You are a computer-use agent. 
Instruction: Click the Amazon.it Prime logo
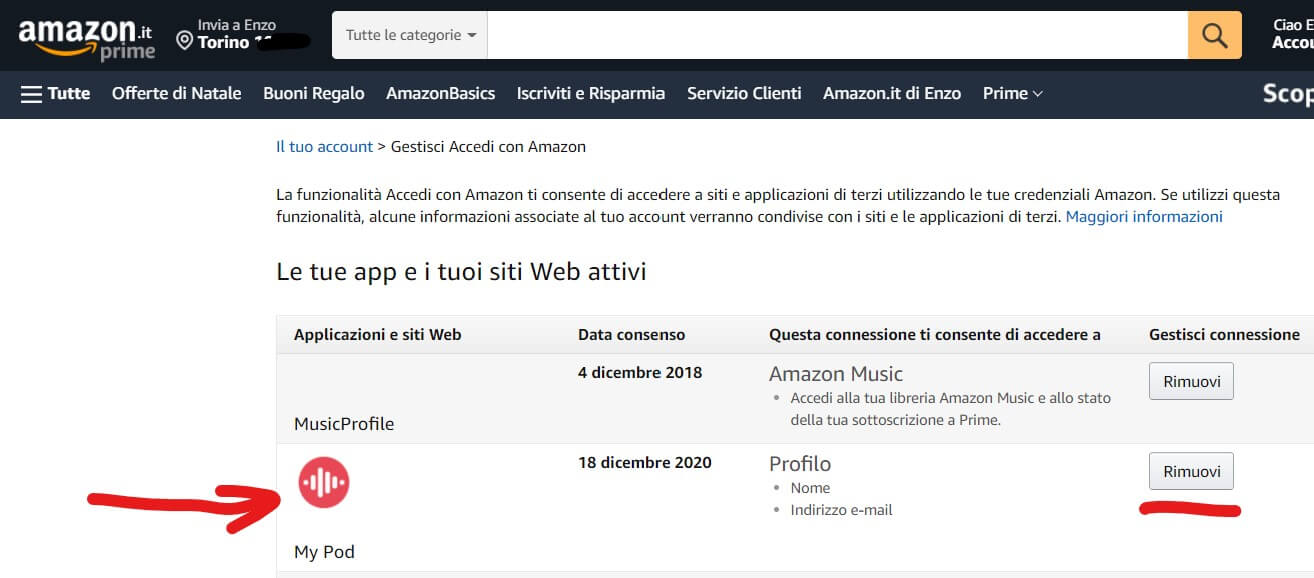click(x=87, y=36)
